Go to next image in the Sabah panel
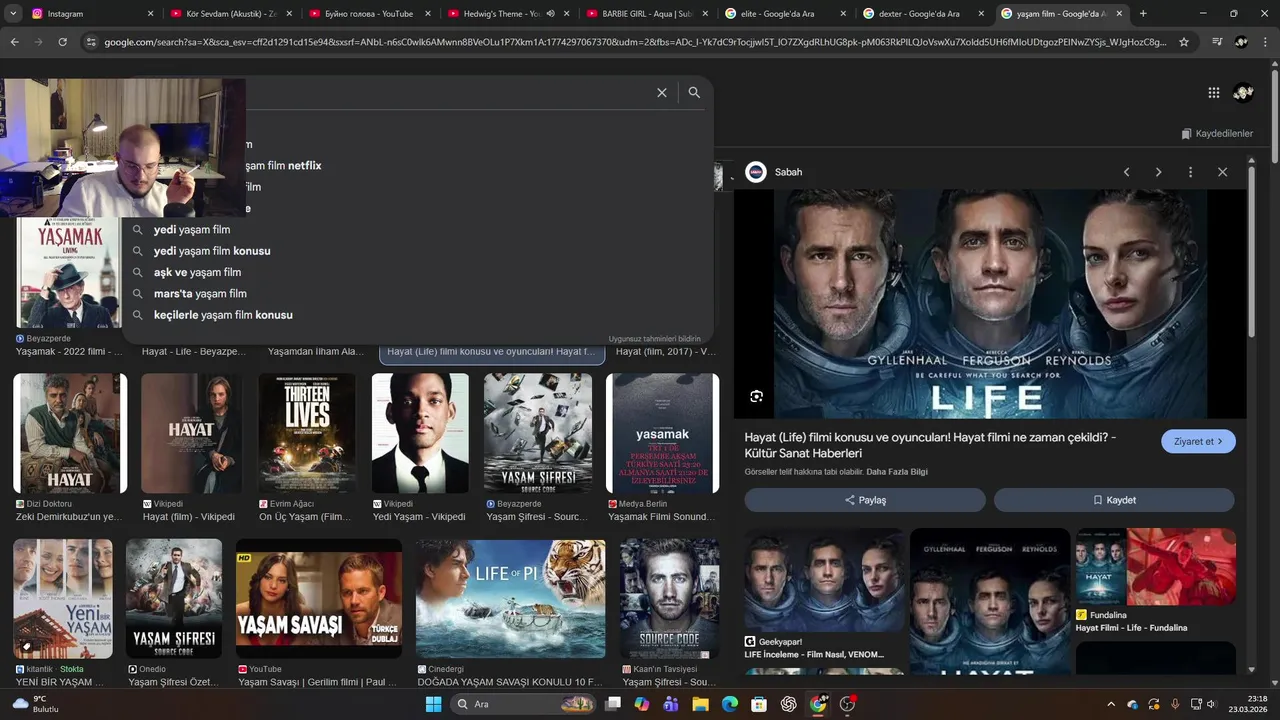 coord(1158,172)
